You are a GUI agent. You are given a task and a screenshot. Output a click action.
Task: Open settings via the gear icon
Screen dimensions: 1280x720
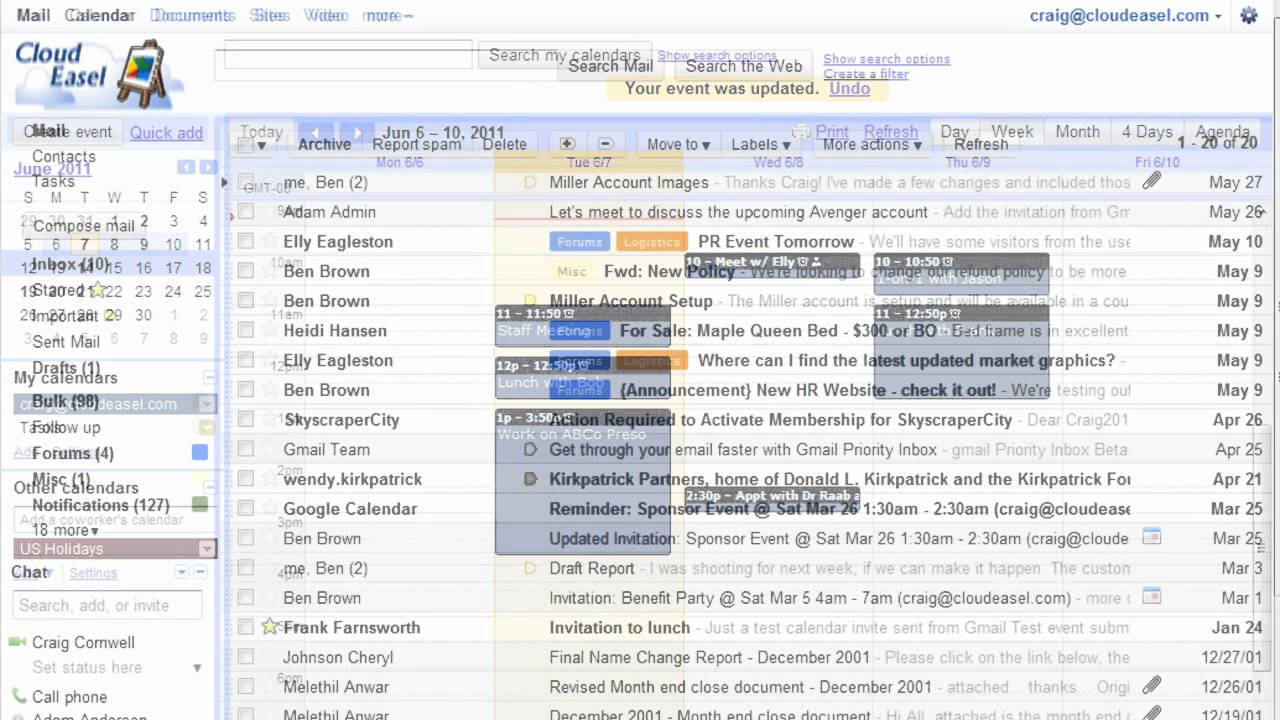click(1249, 15)
